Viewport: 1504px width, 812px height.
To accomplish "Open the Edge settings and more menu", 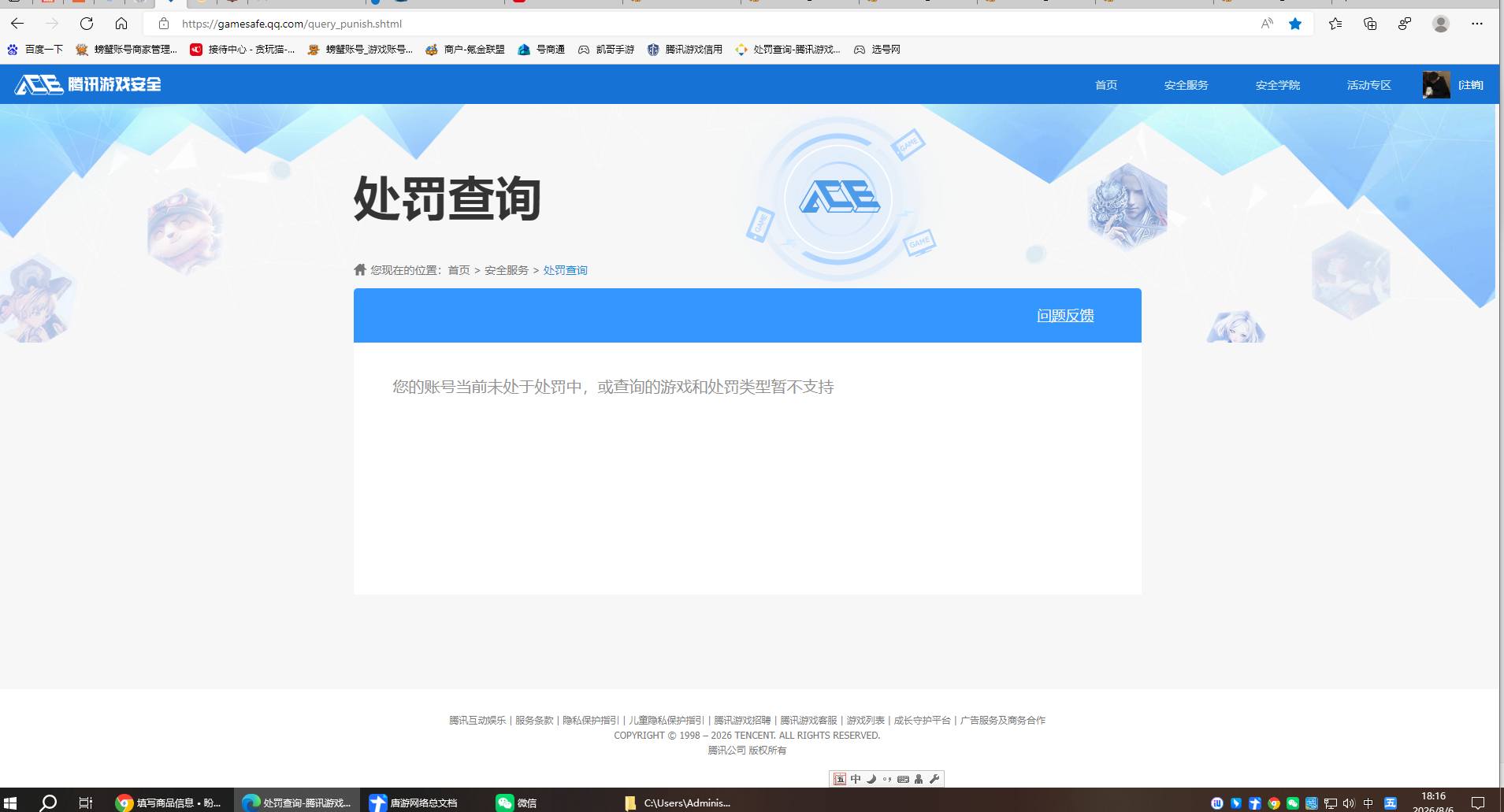I will tap(1477, 24).
